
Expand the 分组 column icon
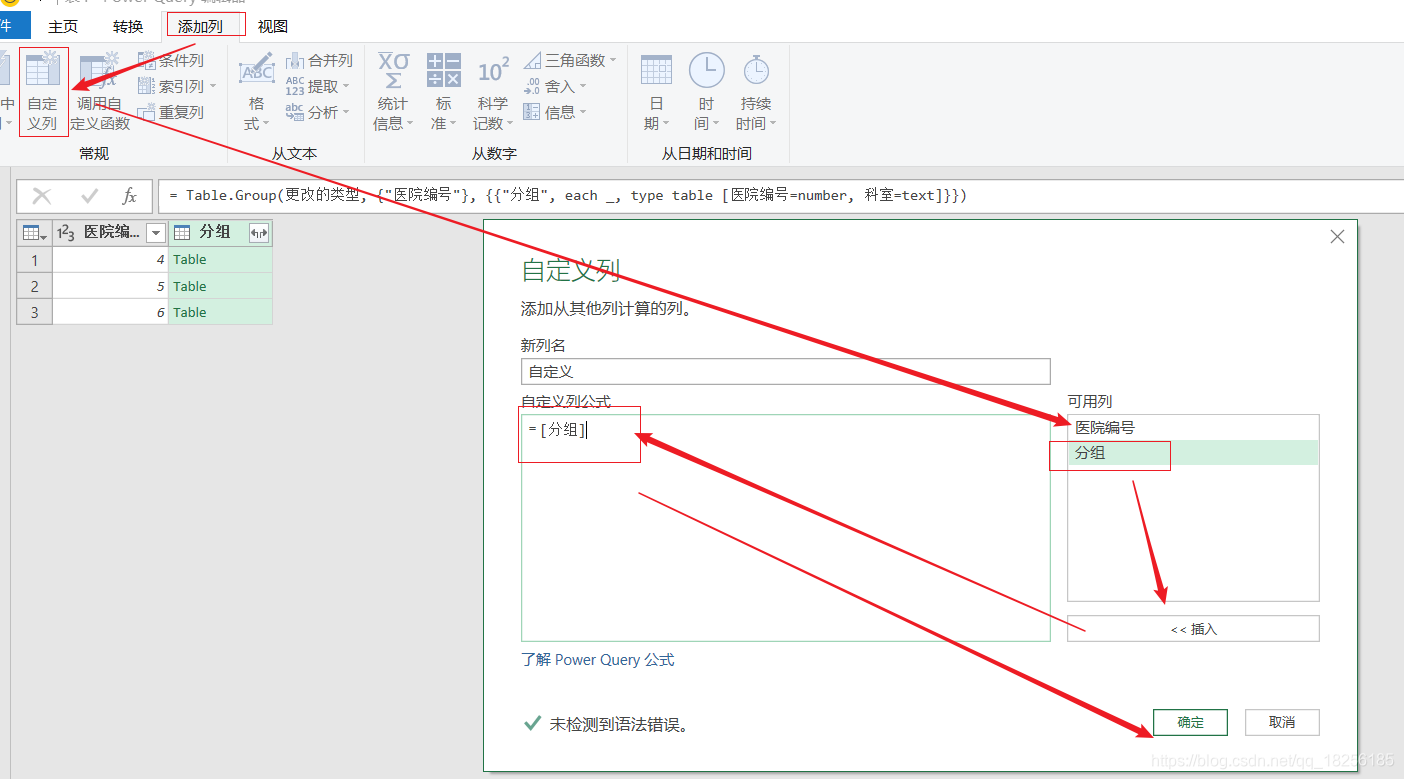click(259, 233)
